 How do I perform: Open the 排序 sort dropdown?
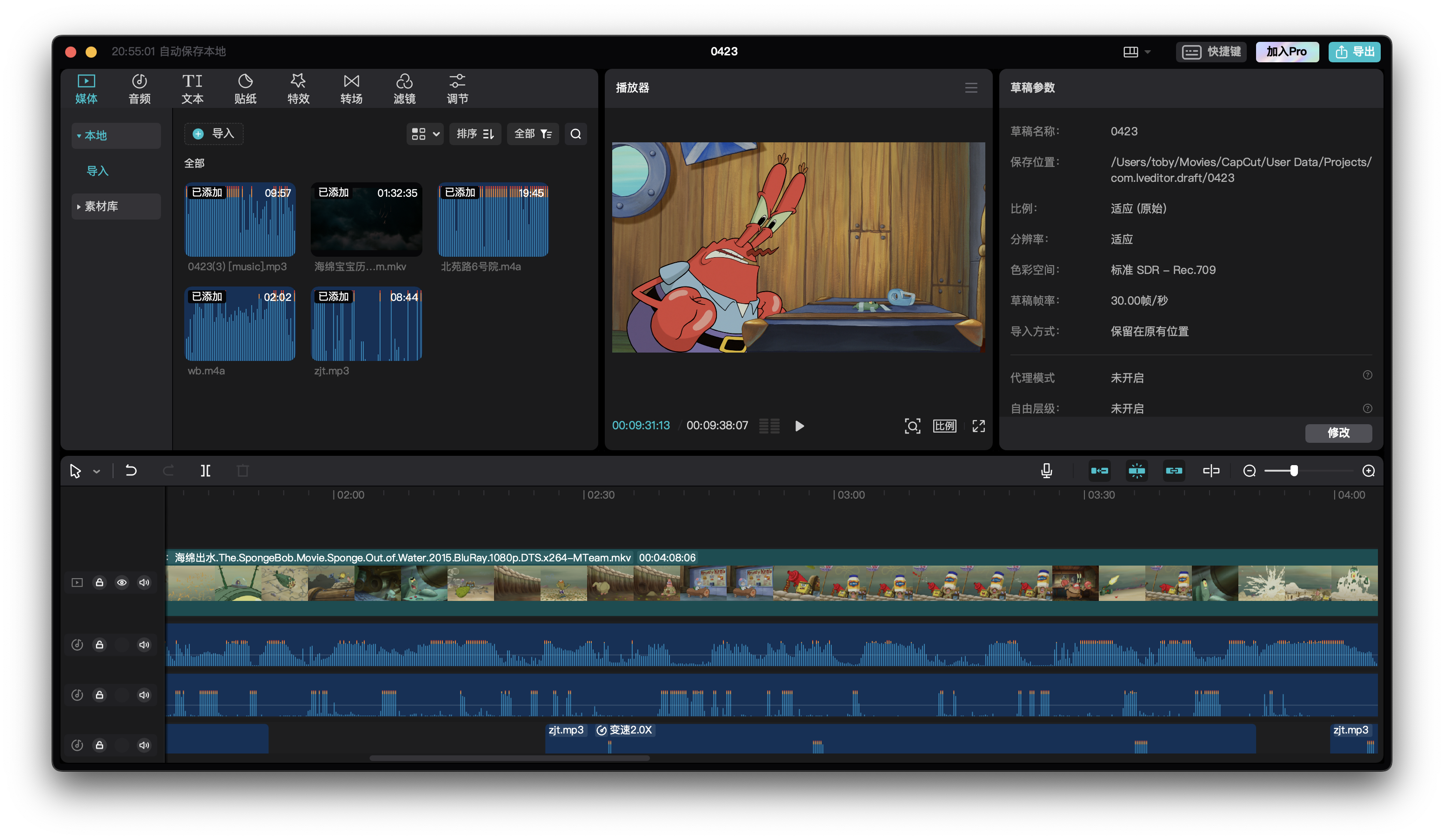[475, 134]
